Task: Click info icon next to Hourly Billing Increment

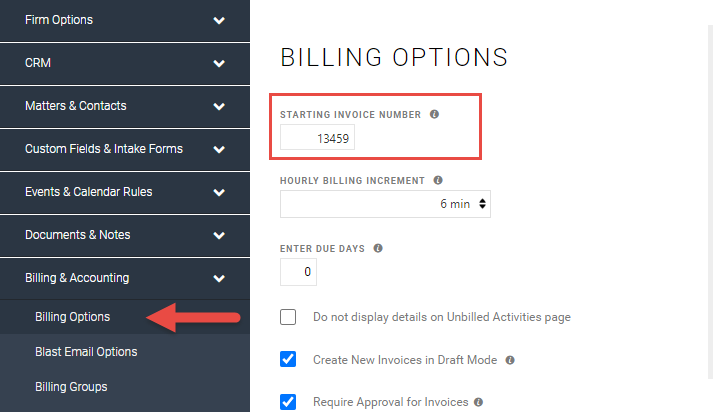Action: tap(438, 180)
